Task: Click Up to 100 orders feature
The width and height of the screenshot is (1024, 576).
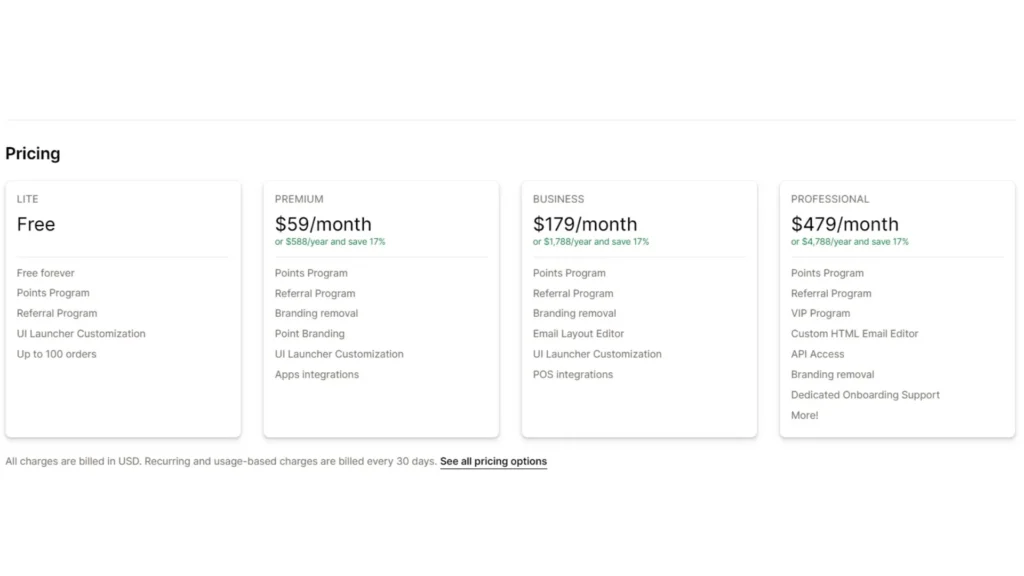Action: tap(57, 354)
